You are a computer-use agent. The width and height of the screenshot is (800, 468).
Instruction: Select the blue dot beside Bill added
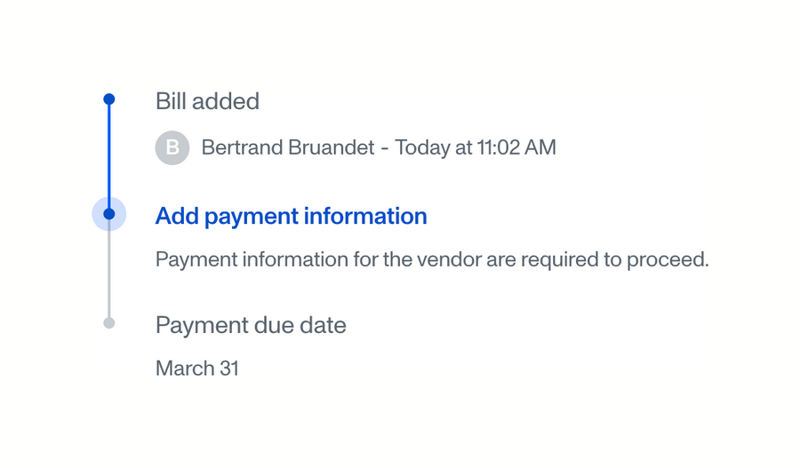[109, 99]
